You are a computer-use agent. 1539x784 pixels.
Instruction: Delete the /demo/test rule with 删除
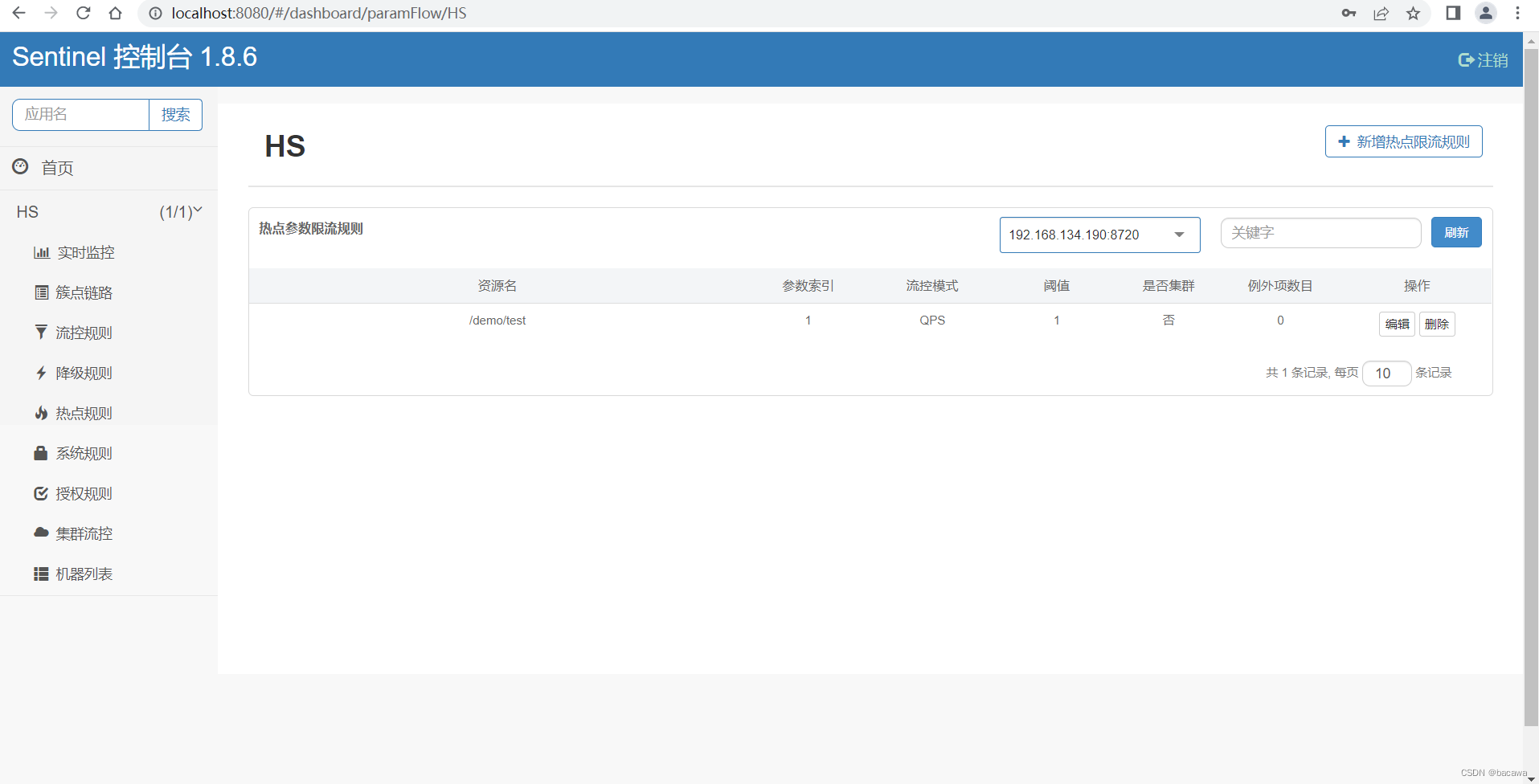pyautogui.click(x=1437, y=324)
